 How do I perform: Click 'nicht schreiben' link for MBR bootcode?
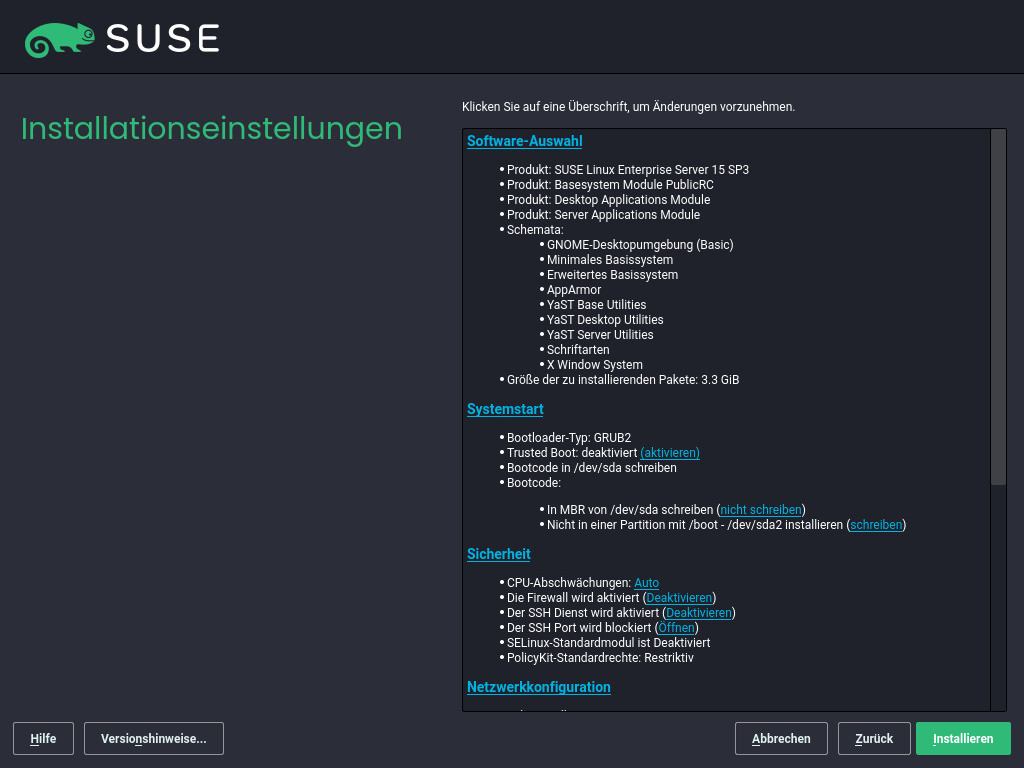click(761, 509)
